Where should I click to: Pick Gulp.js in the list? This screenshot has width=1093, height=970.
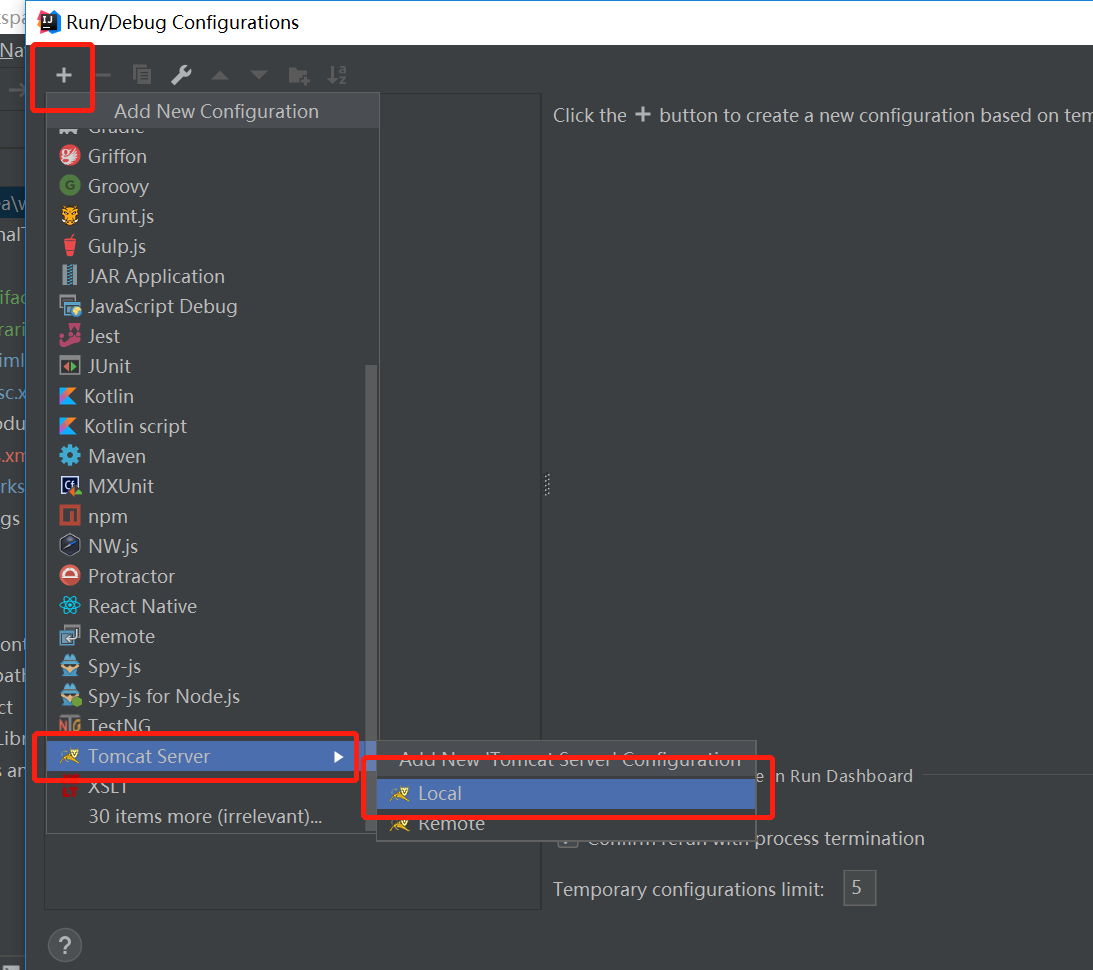pyautogui.click(x=213, y=246)
